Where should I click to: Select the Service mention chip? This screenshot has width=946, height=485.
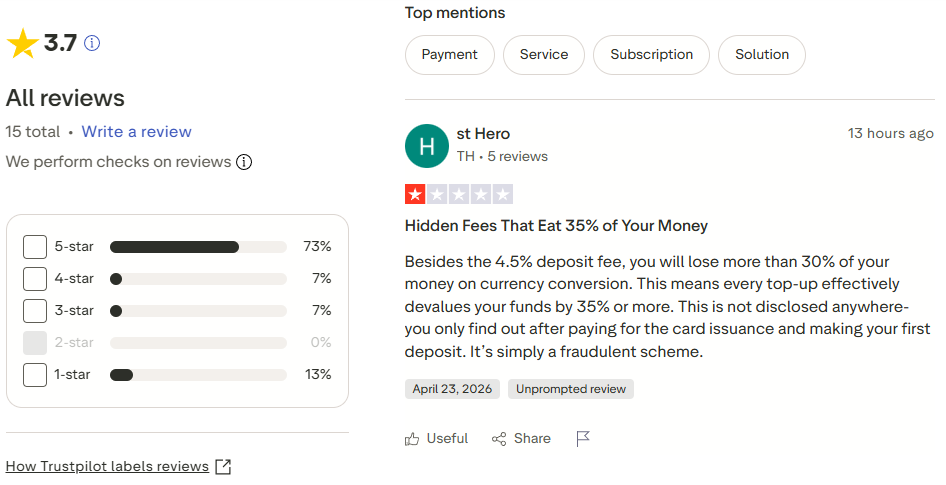pos(544,55)
